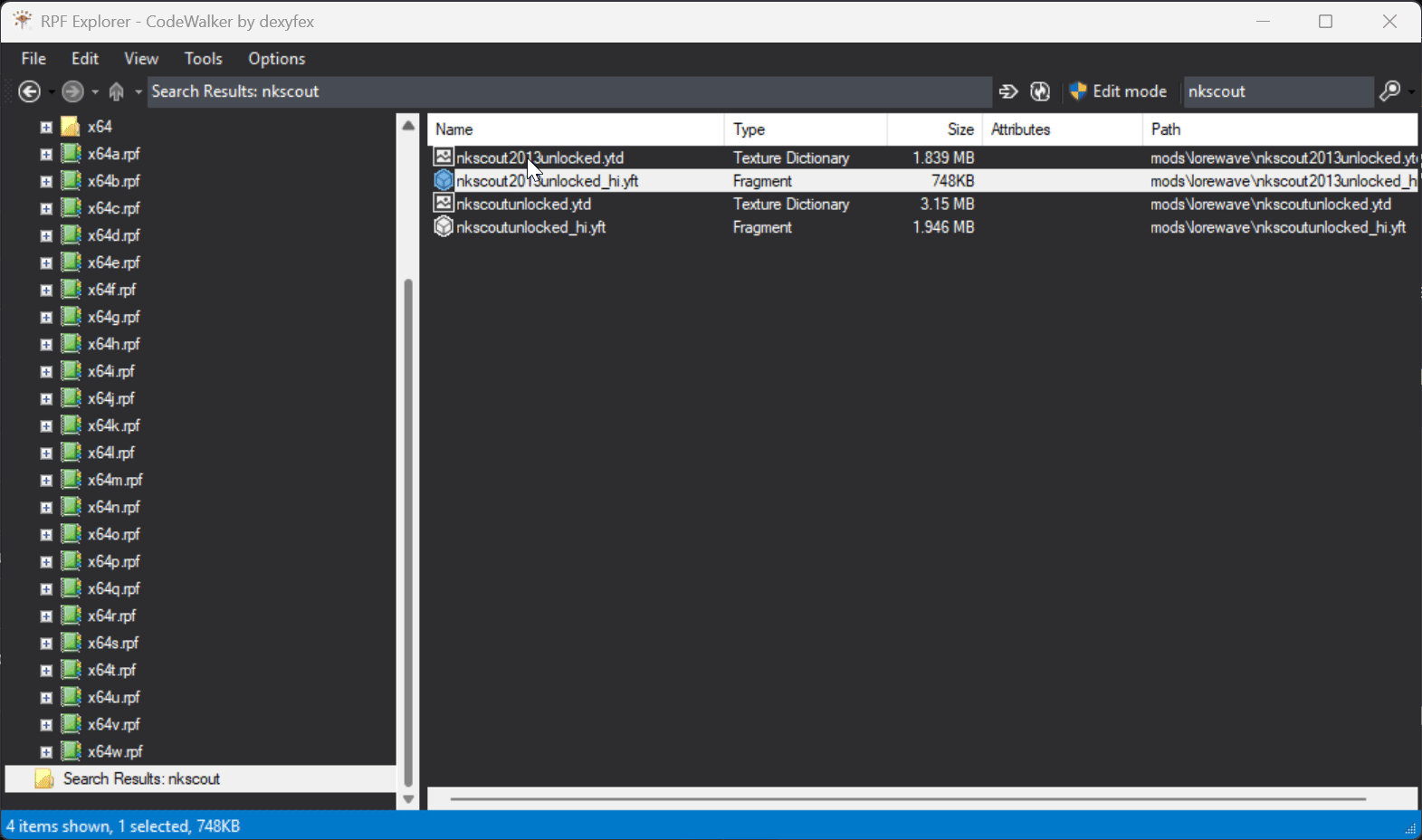Click the magnifier search button

[x=1389, y=91]
